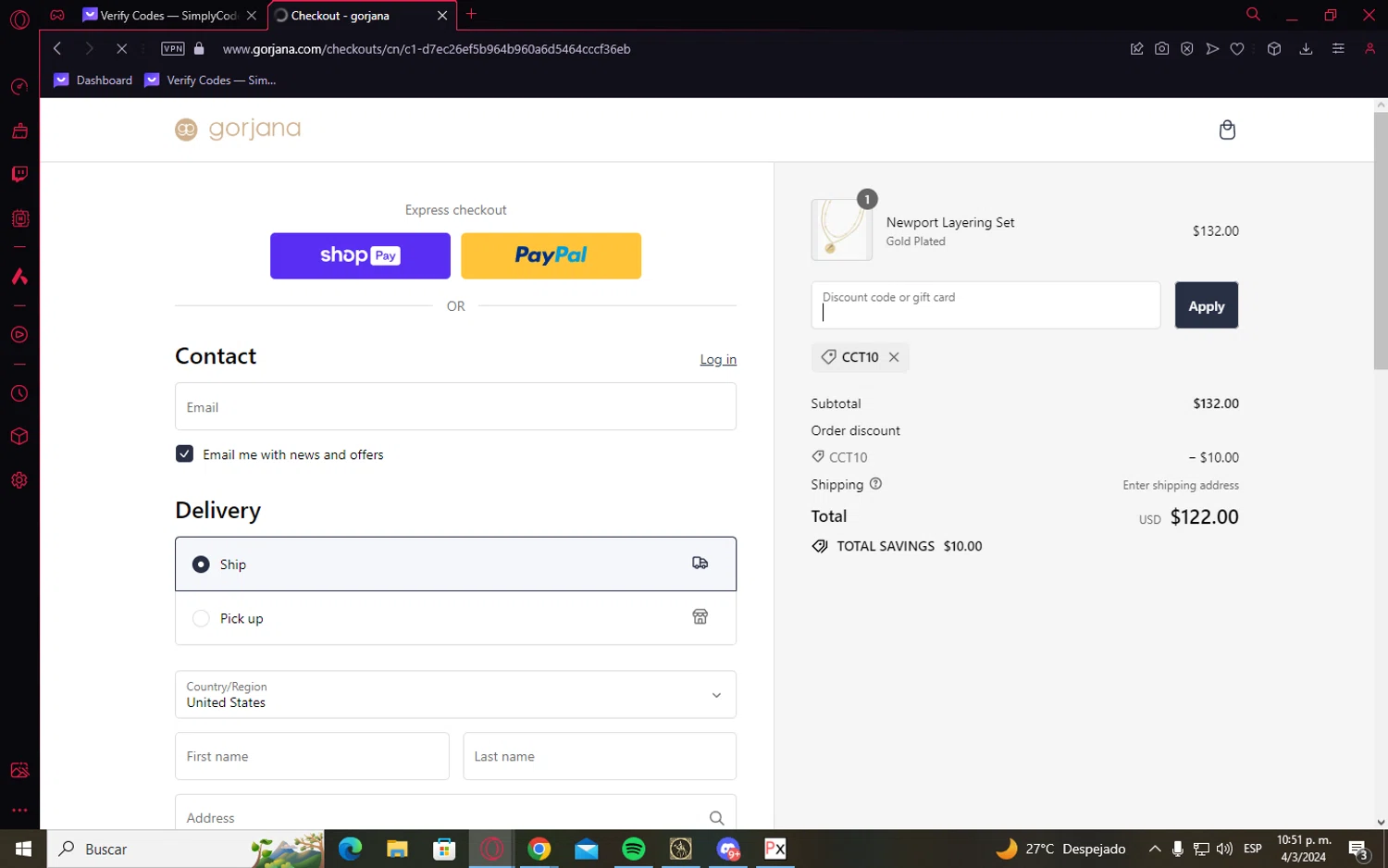Open the Windows Start menu
The image size is (1388, 868).
tap(24, 849)
